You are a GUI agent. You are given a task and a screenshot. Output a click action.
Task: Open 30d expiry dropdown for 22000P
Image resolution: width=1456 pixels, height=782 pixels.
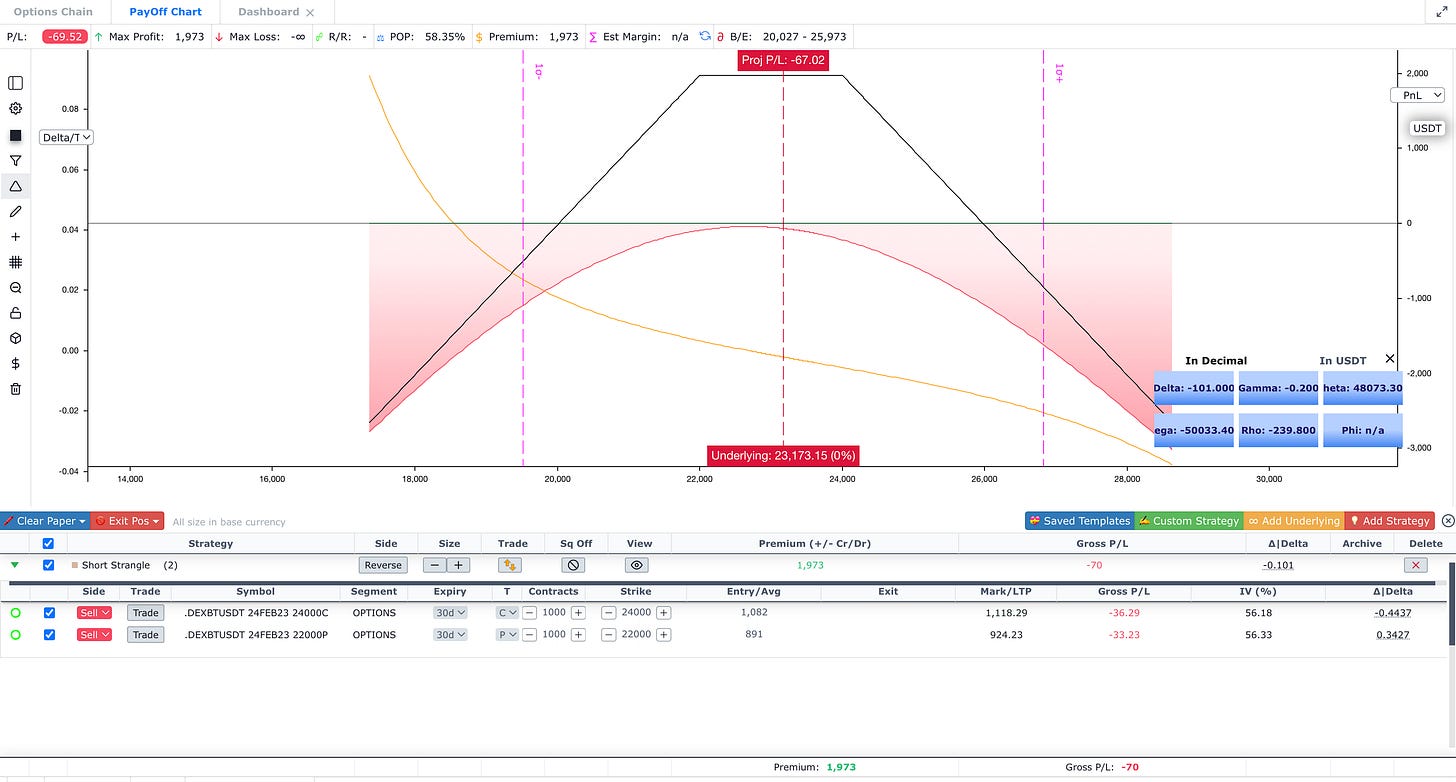pos(450,635)
